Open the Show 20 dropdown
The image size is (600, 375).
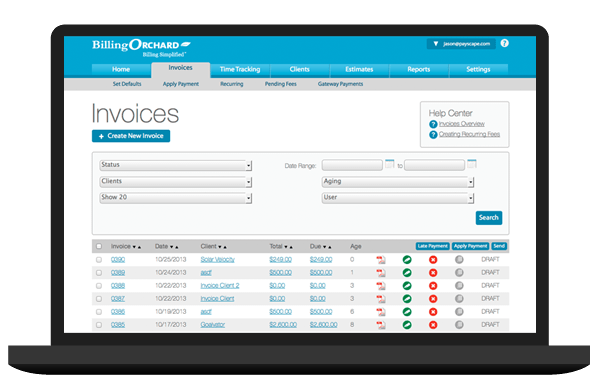click(x=176, y=198)
